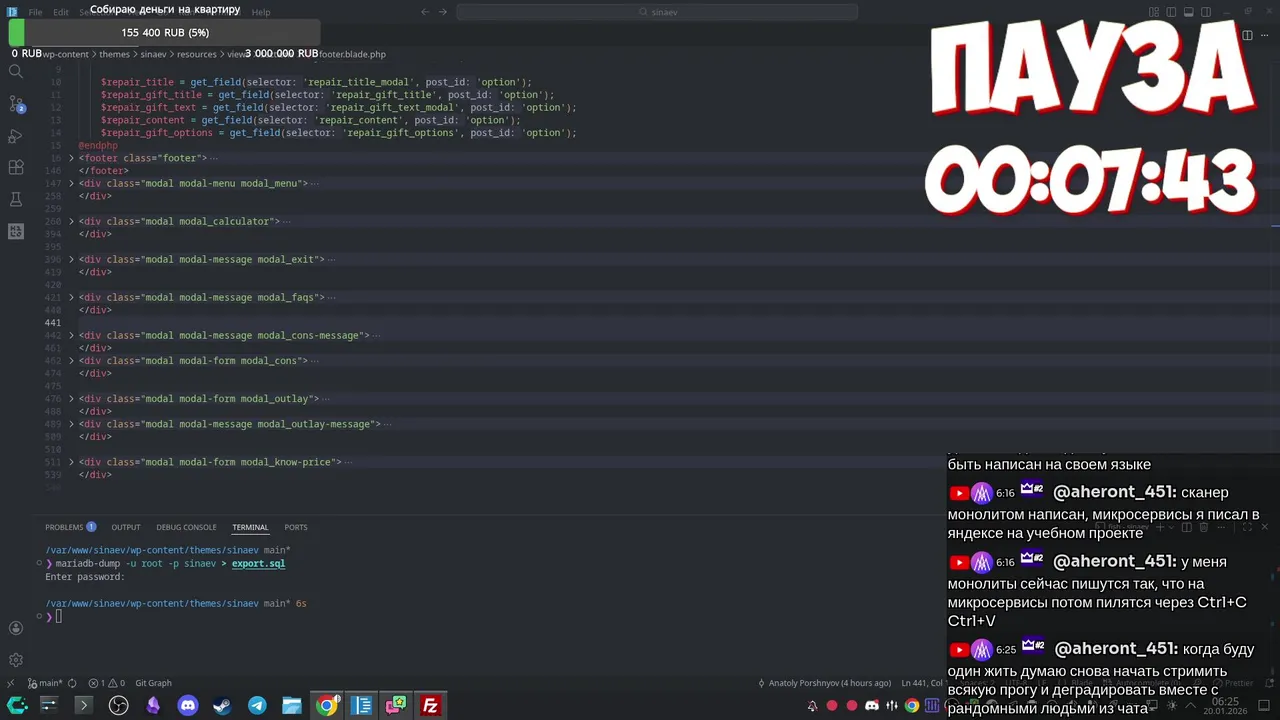Image resolution: width=1280 pixels, height=720 pixels.
Task: Switch to the PORTS panel tab
Action: pos(295,527)
